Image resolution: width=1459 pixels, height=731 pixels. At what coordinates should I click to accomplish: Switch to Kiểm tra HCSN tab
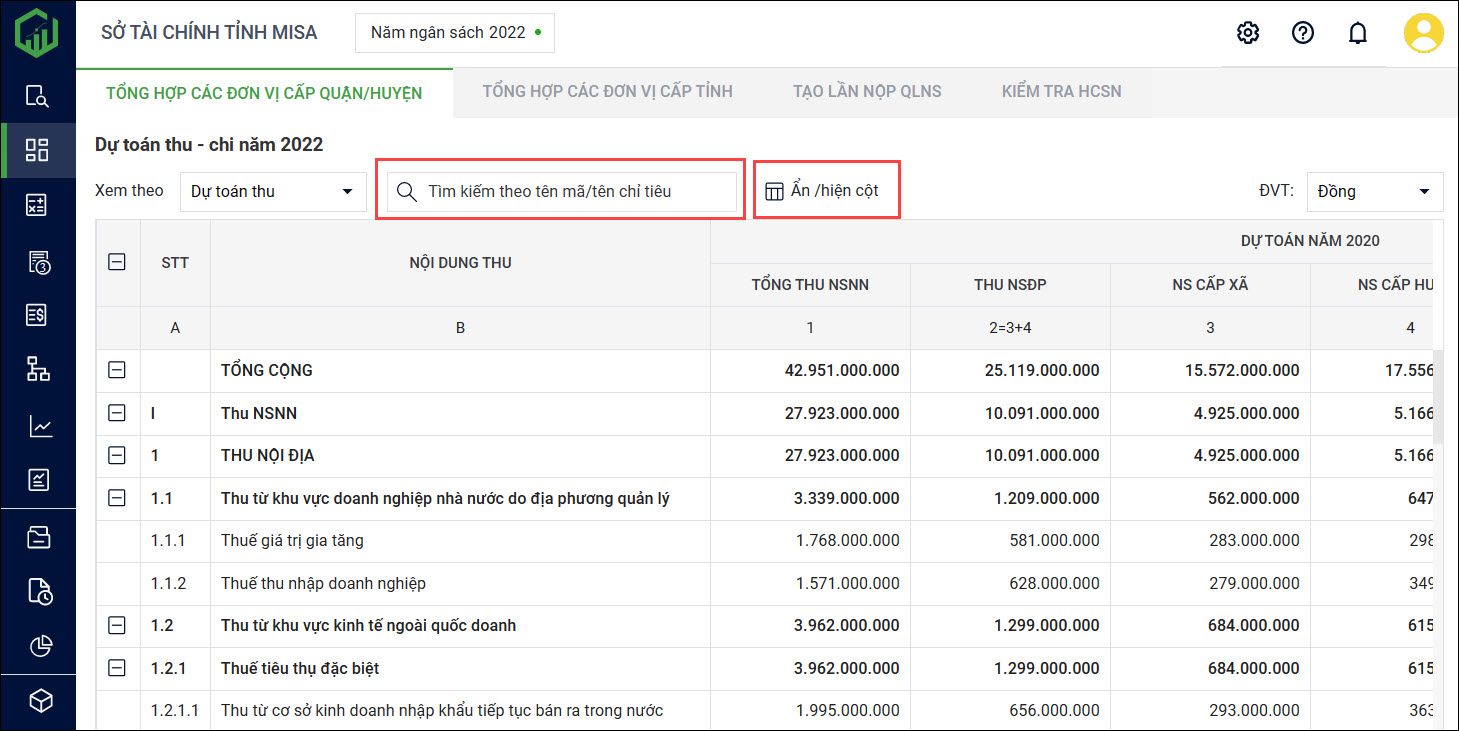[1061, 91]
